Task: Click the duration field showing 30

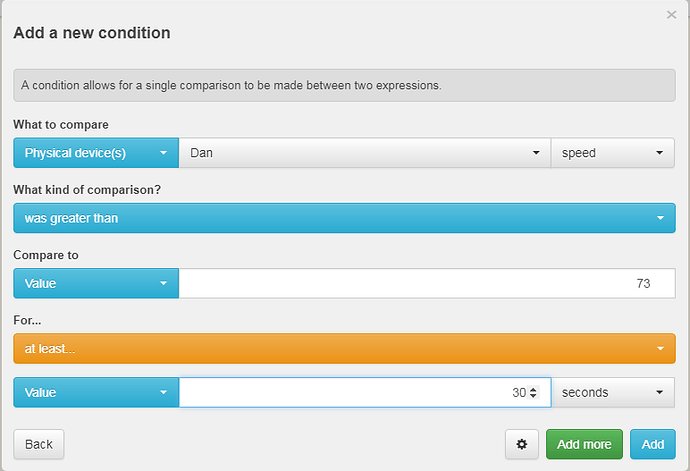Action: click(365, 392)
